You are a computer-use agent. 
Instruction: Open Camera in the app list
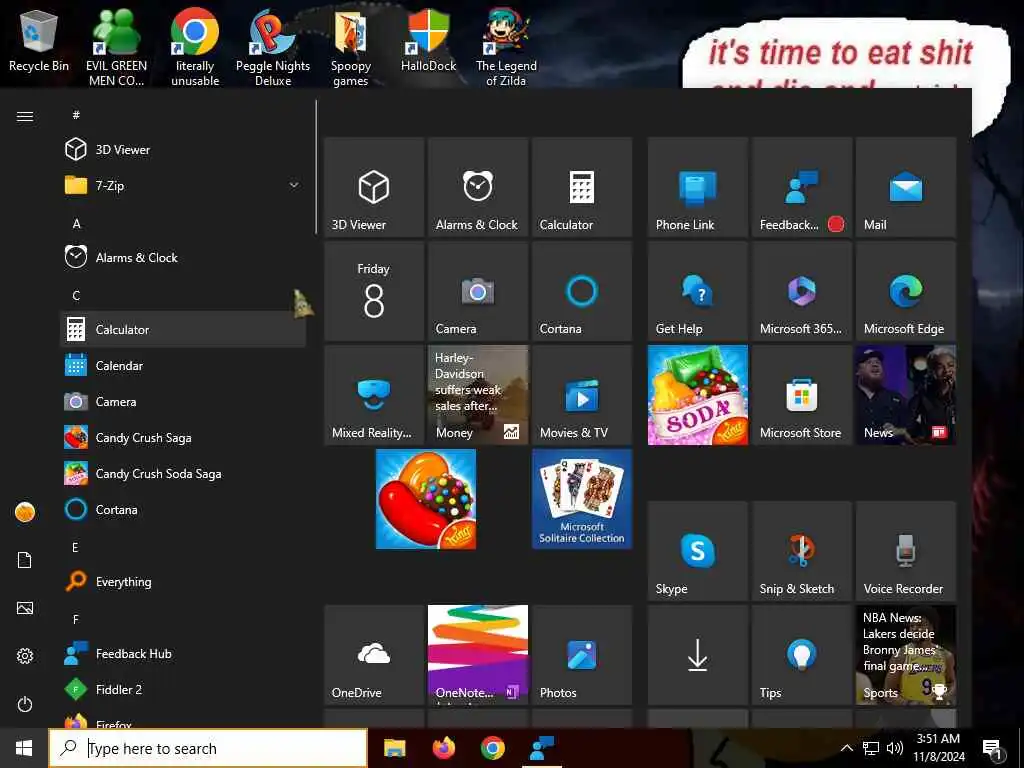pos(183,402)
